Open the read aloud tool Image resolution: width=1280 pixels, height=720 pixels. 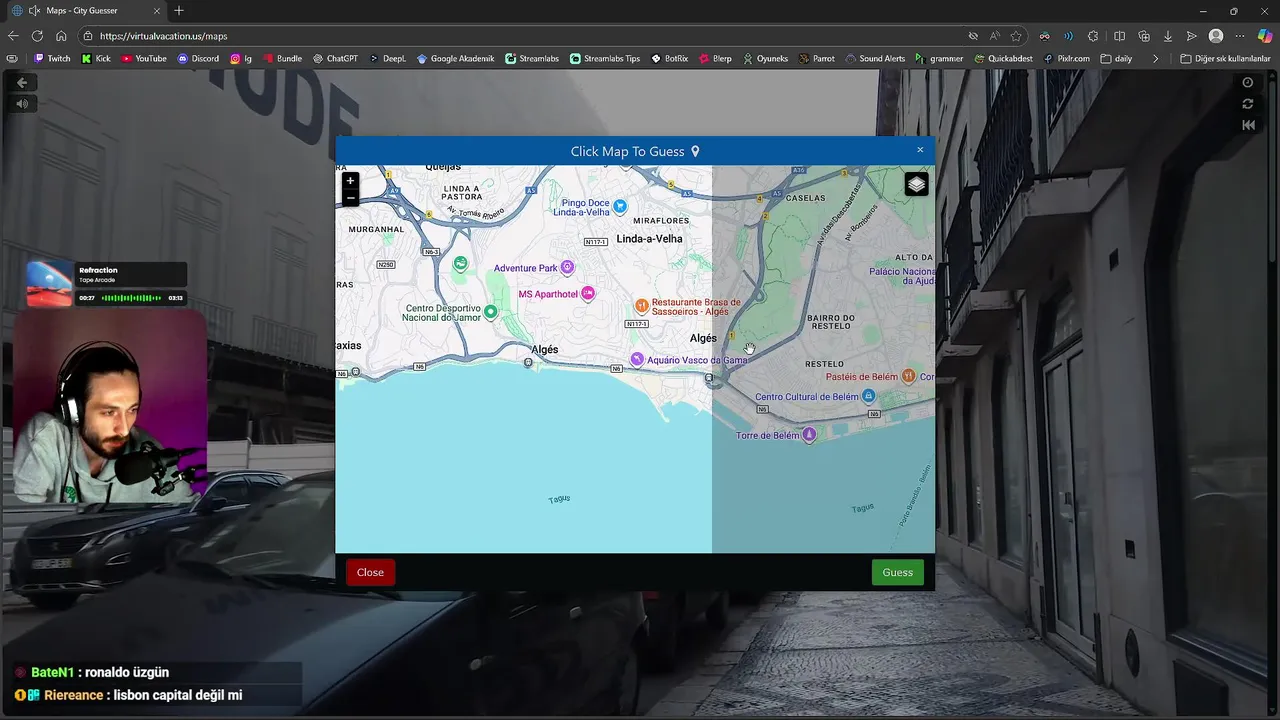[995, 36]
